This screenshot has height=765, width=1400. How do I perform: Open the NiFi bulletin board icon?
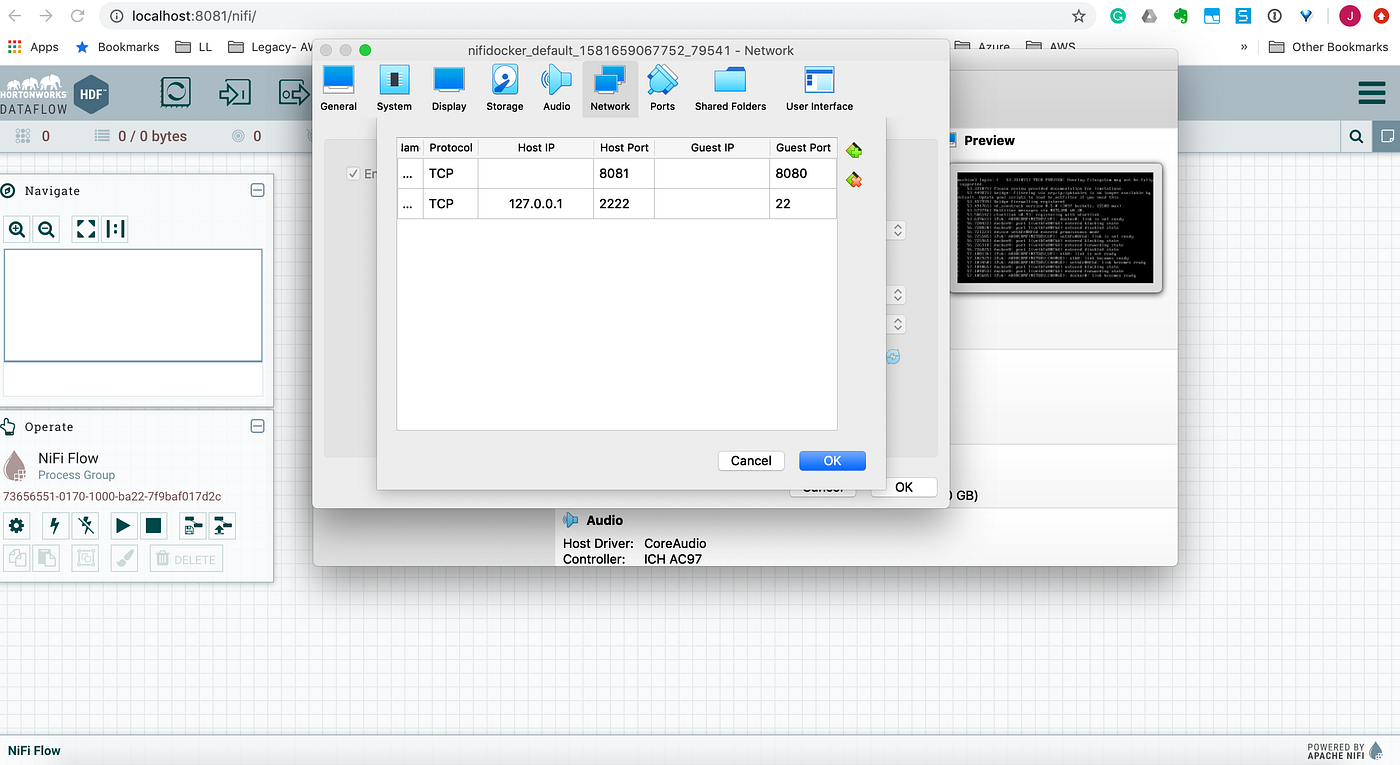[x=1387, y=136]
